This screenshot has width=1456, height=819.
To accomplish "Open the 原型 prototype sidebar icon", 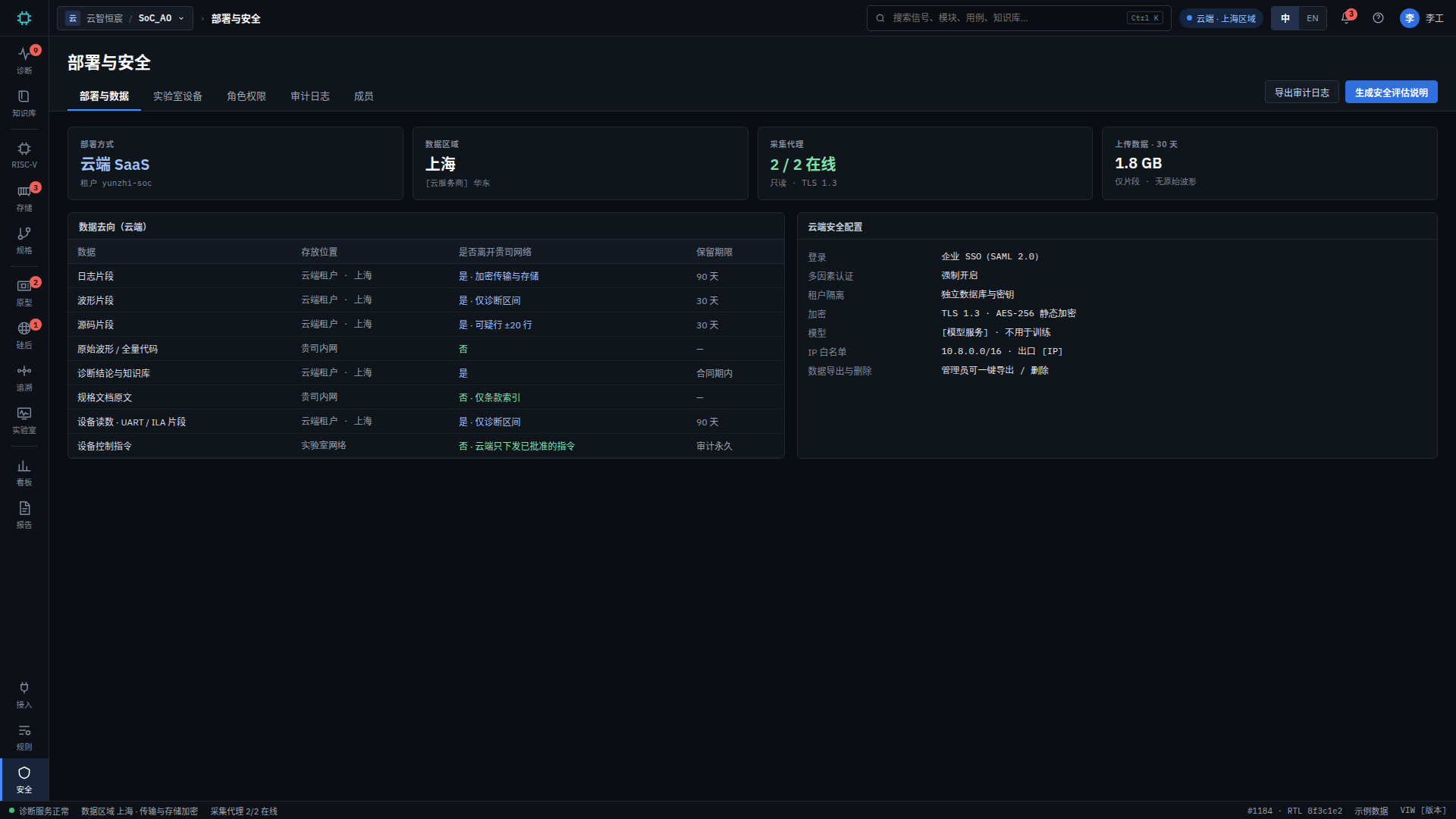I will pos(24,293).
